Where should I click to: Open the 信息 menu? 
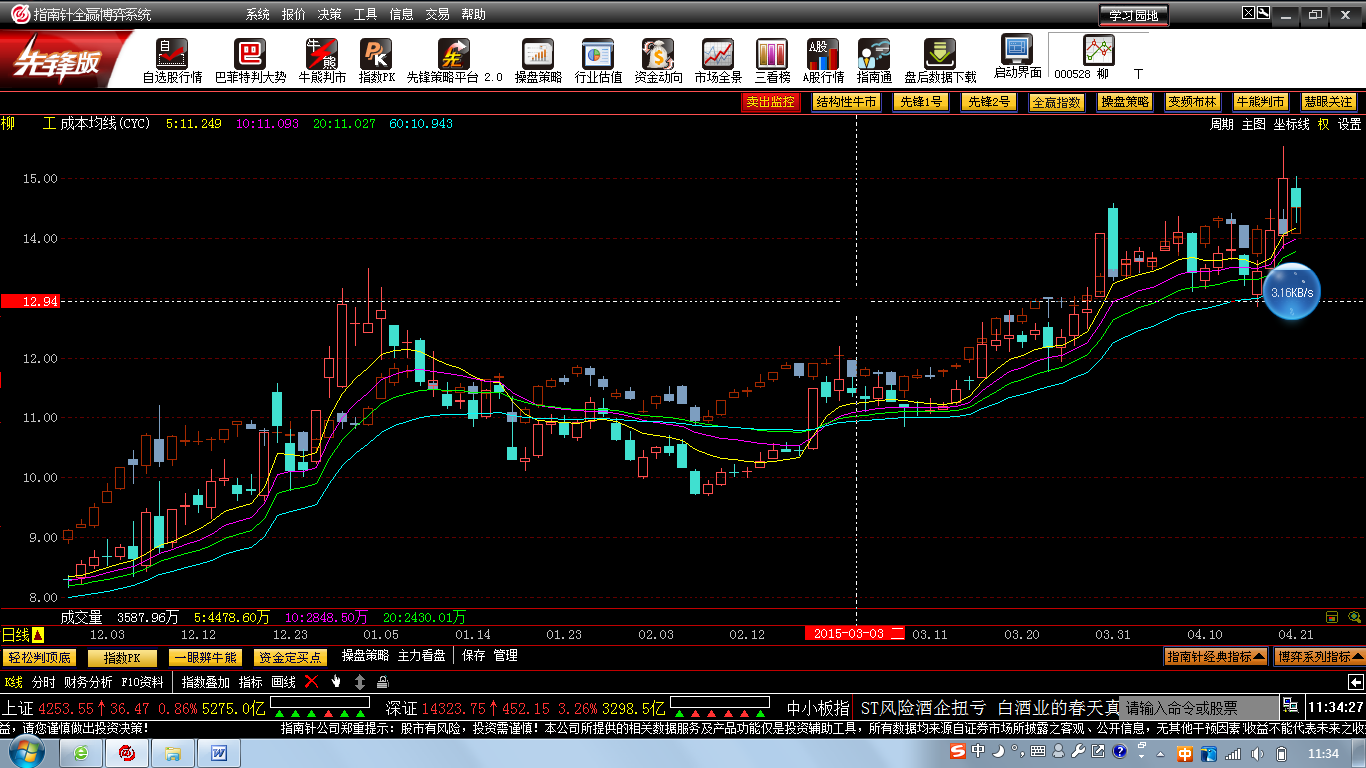click(401, 15)
